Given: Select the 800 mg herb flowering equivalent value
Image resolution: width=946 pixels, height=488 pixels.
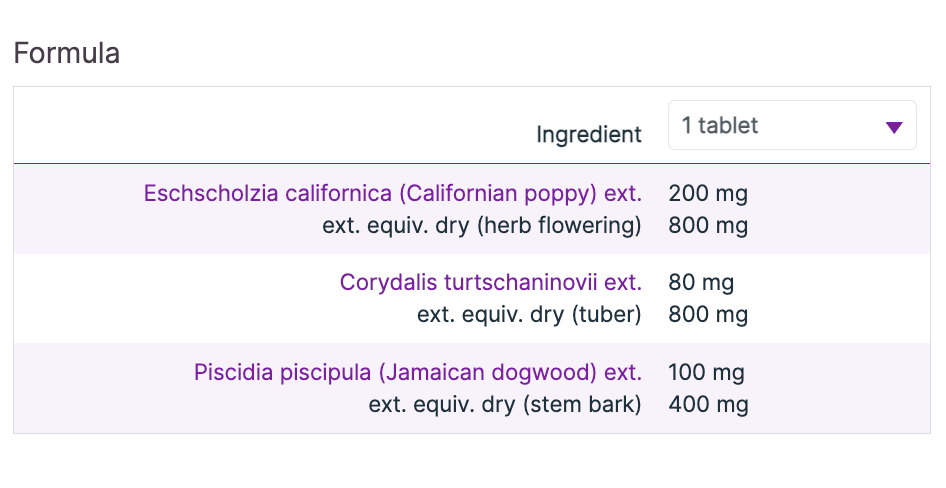Looking at the screenshot, I should point(708,225).
